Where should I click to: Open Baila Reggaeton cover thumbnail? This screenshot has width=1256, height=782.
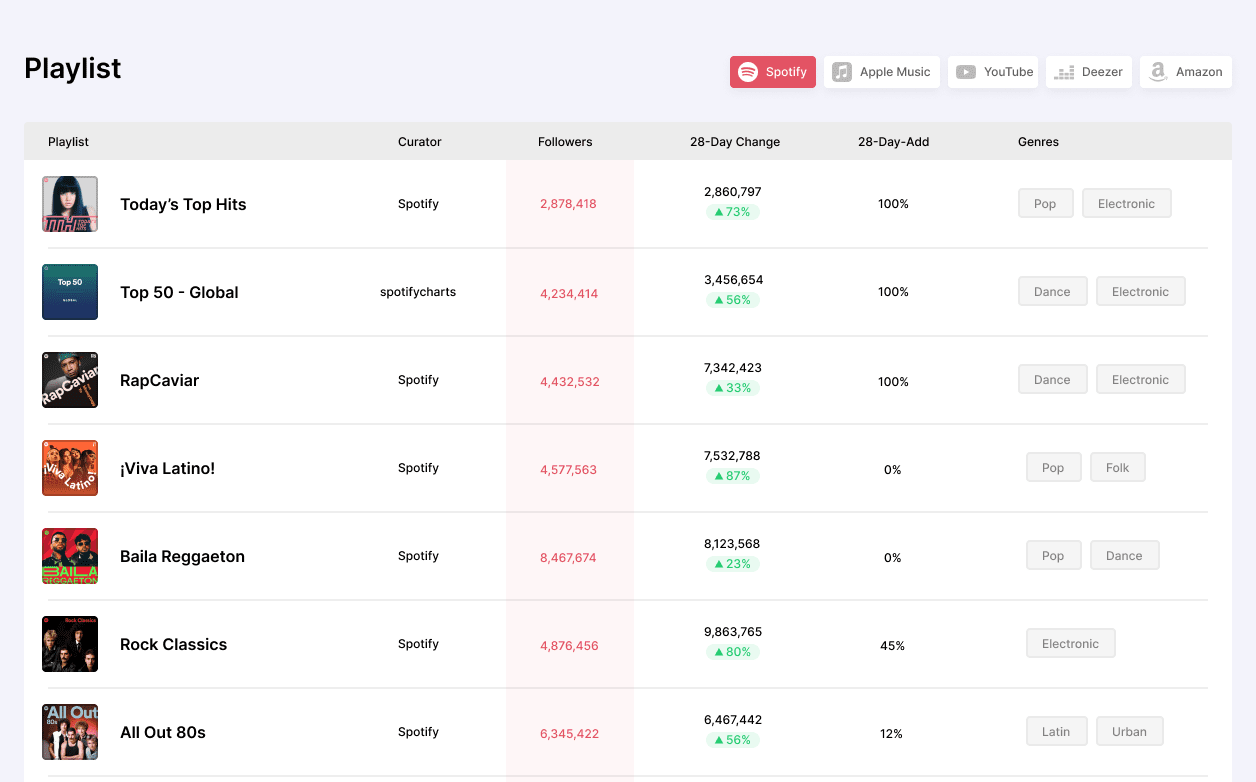(70, 556)
